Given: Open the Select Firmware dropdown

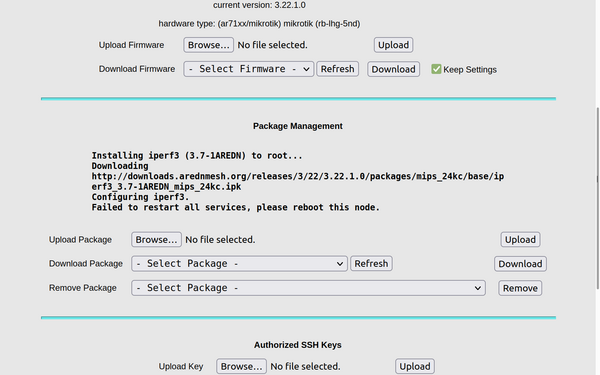Looking at the screenshot, I should [249, 69].
